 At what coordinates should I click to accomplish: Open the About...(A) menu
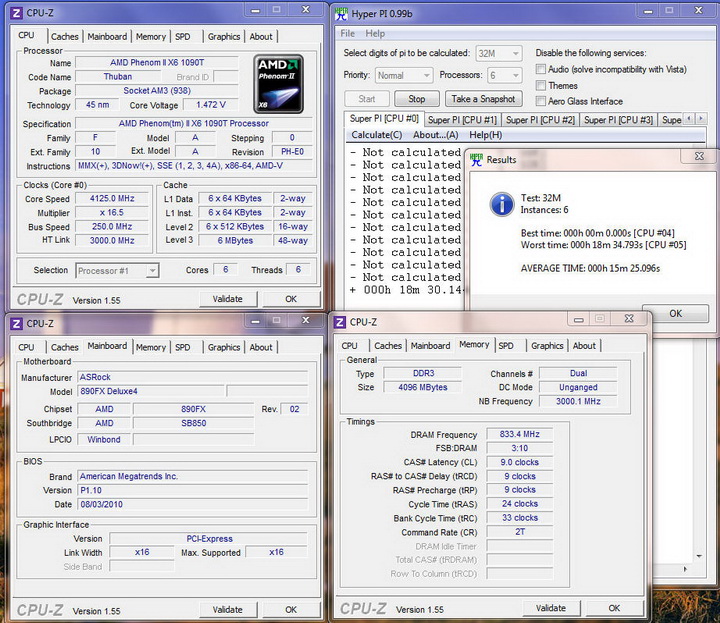(435, 135)
